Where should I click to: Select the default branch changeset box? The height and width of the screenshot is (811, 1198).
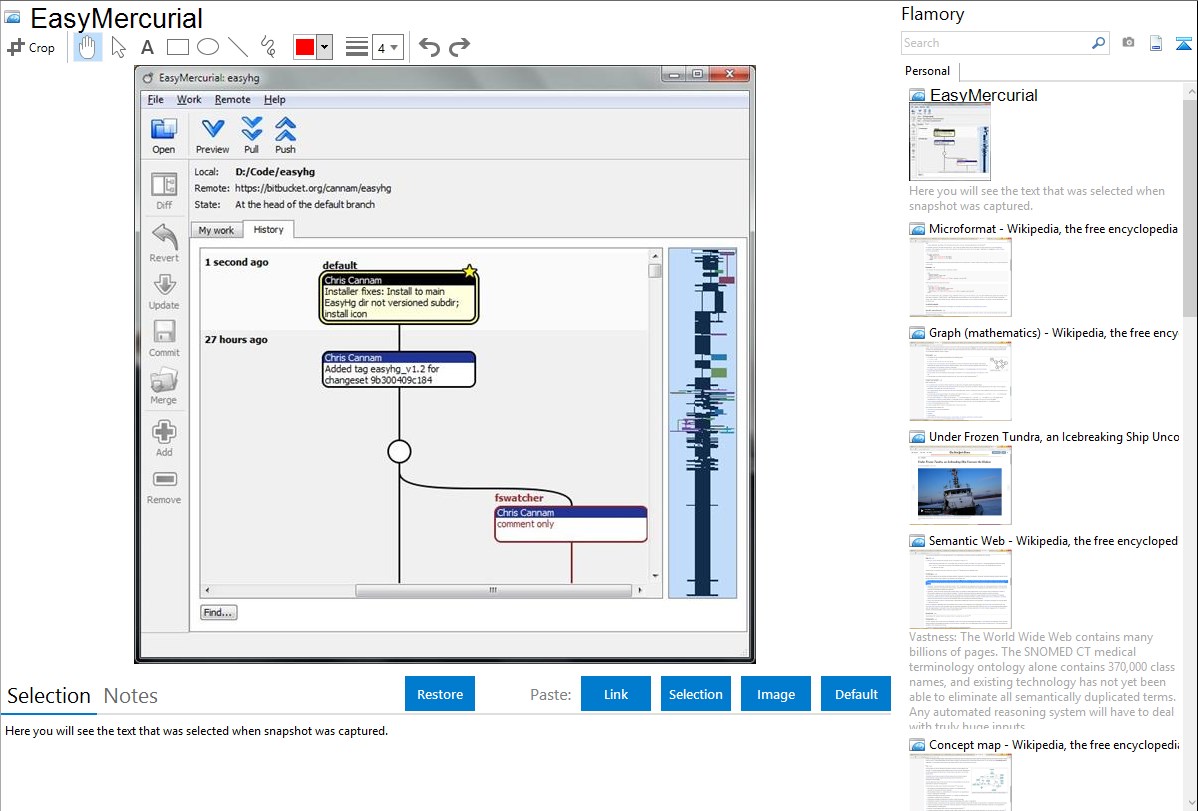[x=399, y=297]
